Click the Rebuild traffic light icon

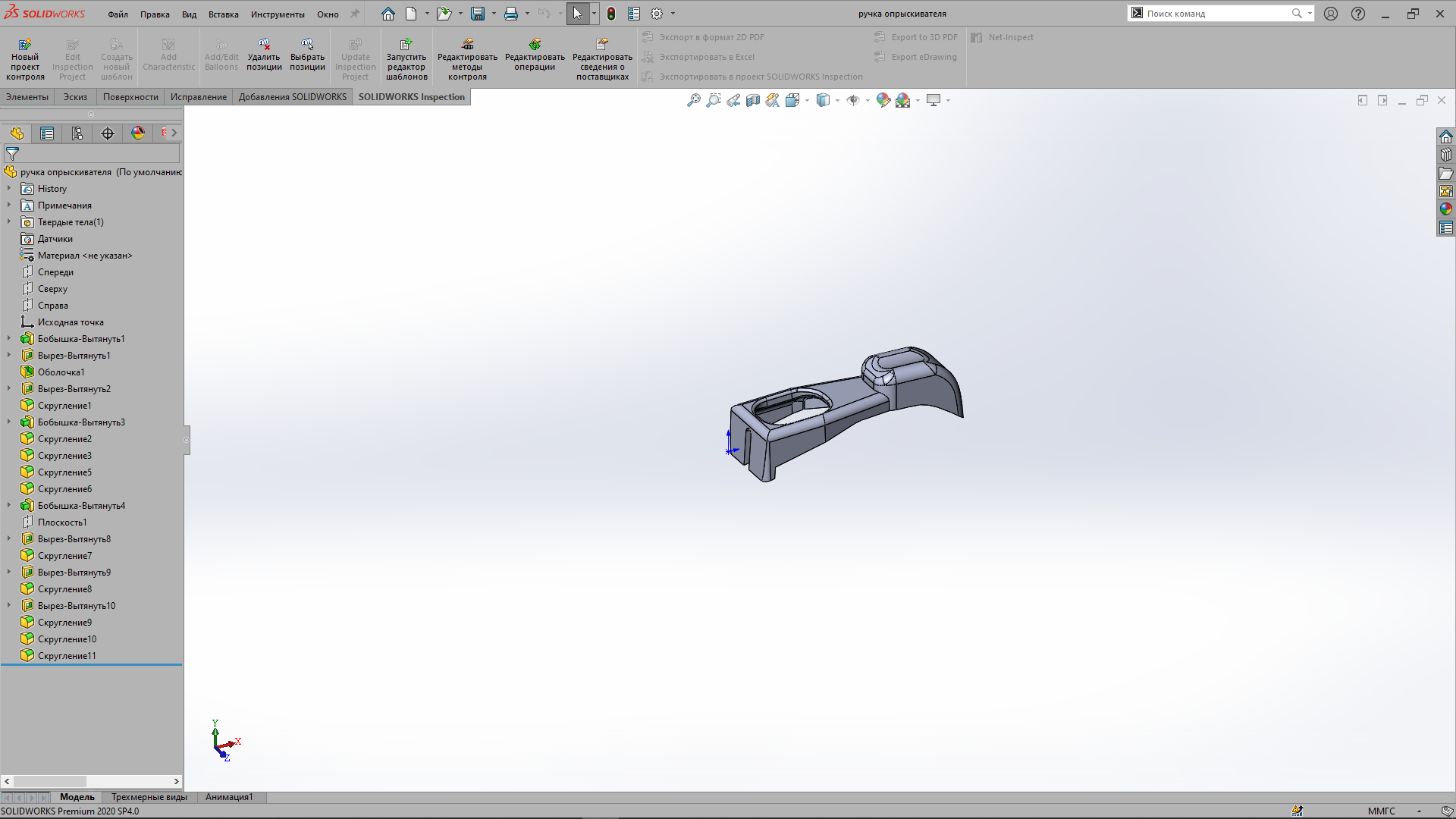[x=611, y=14]
